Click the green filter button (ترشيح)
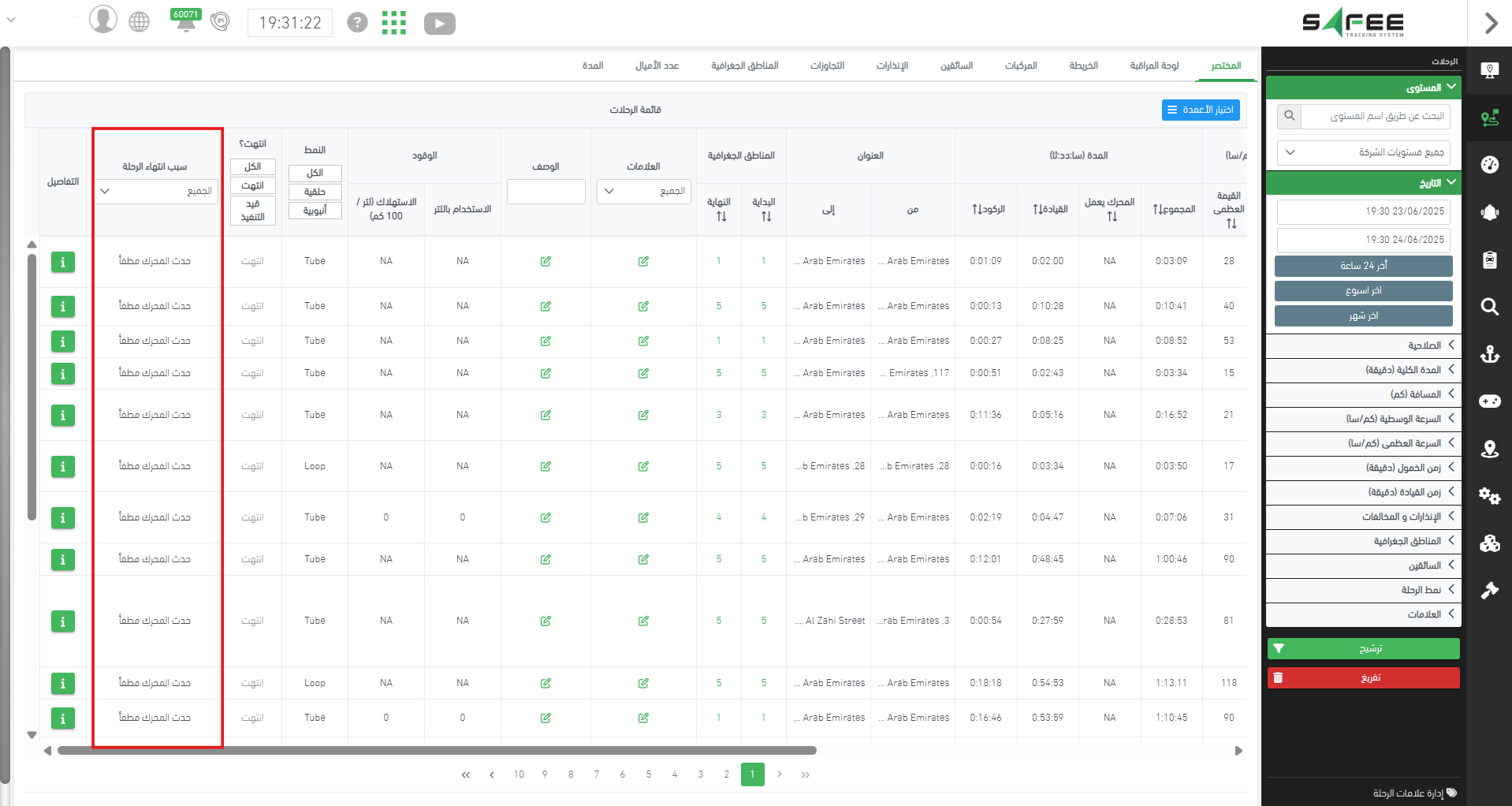This screenshot has height=806, width=1512. click(x=1363, y=648)
